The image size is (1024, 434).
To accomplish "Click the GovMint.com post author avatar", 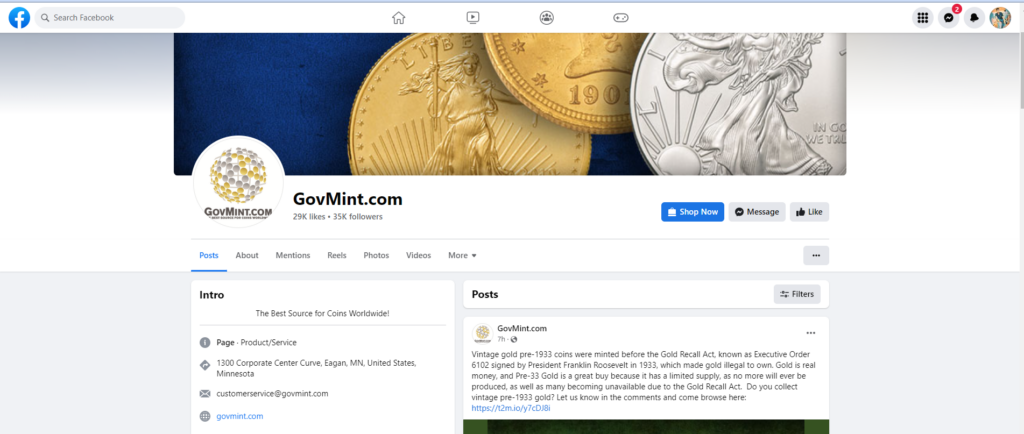I will [482, 333].
